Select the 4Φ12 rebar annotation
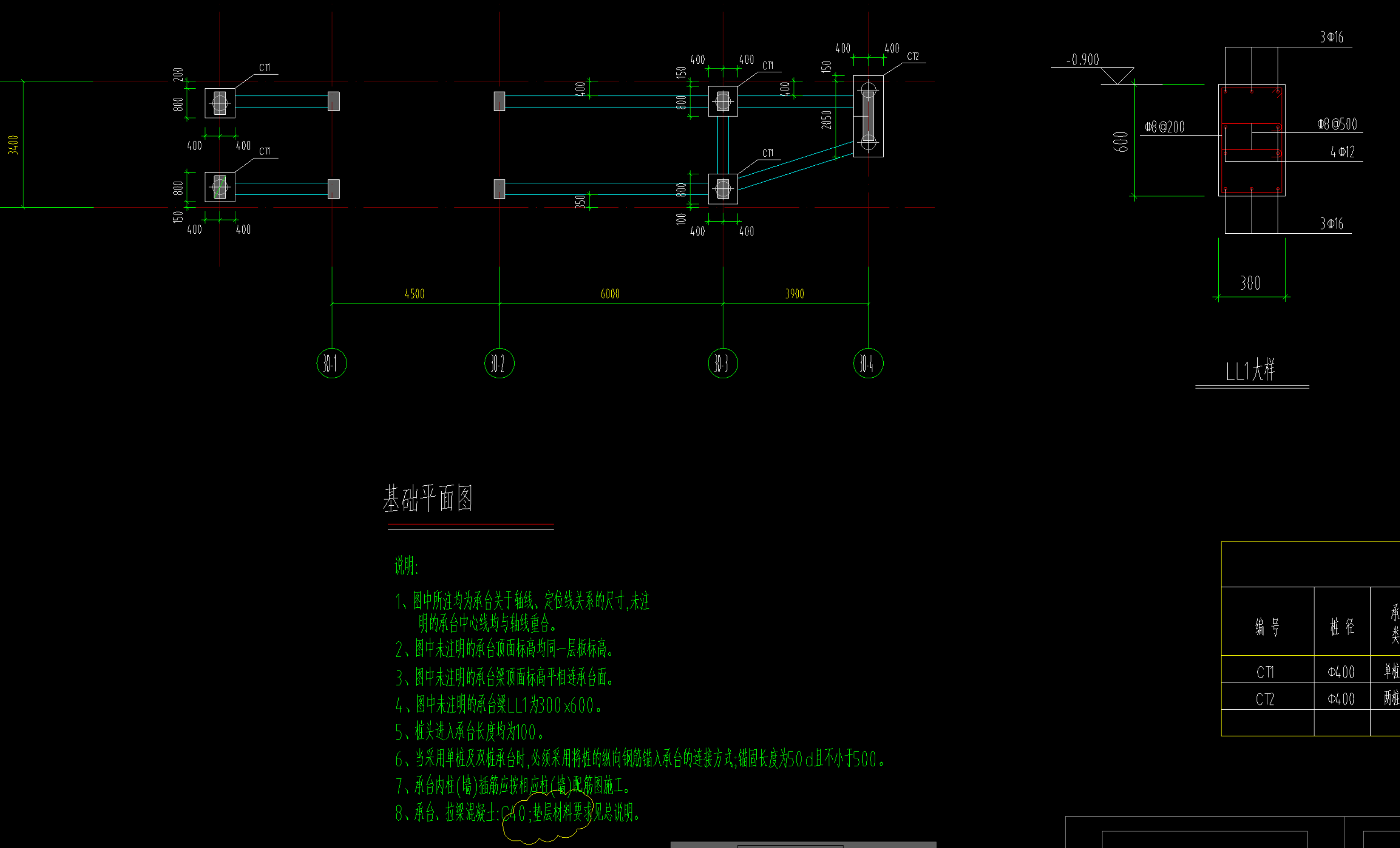Screen dimensions: 1400x848 1342,152
